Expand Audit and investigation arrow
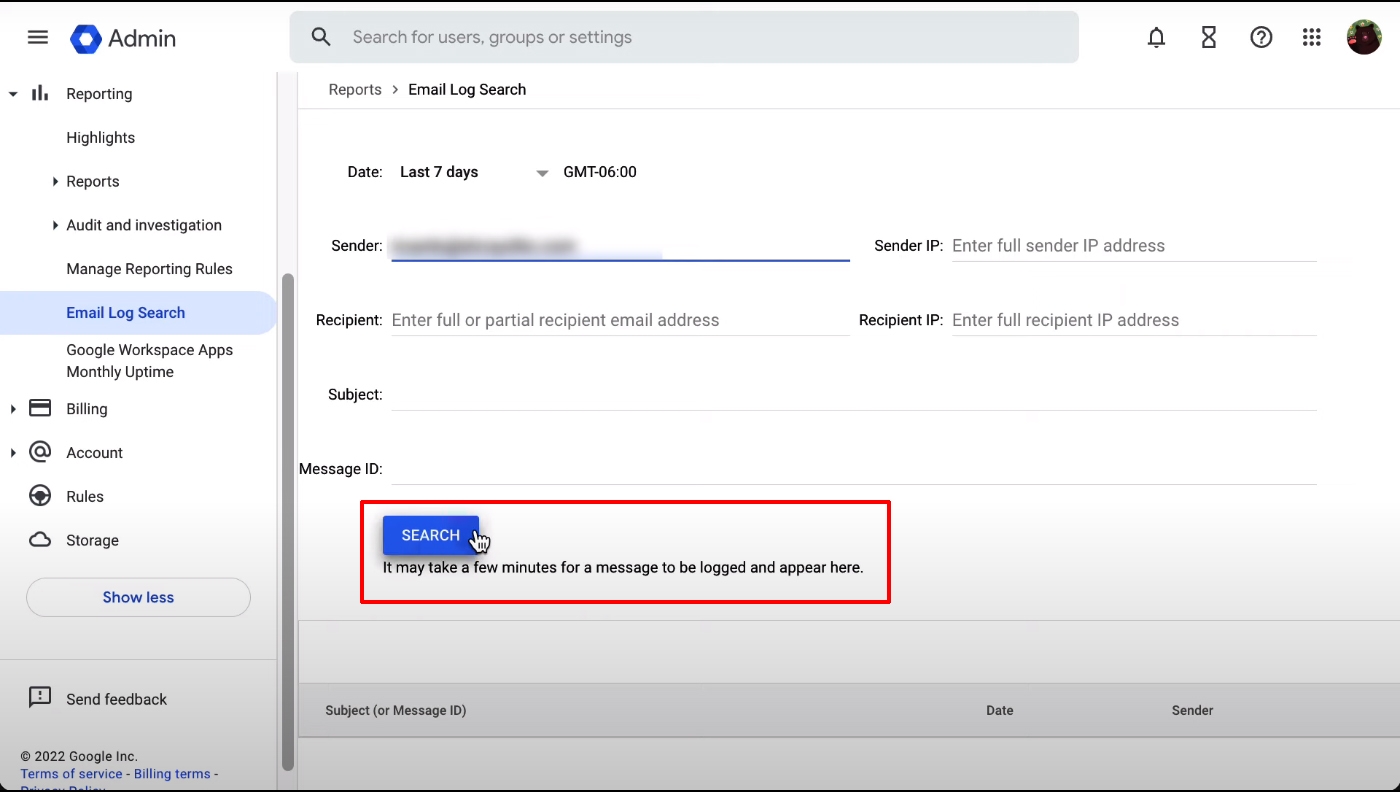 click(x=55, y=225)
